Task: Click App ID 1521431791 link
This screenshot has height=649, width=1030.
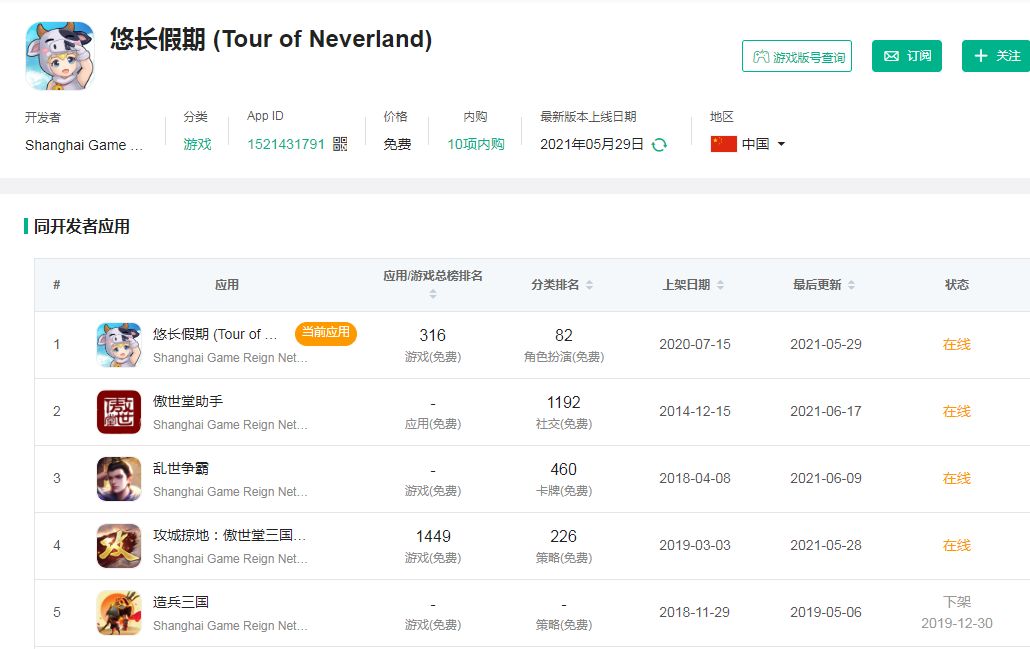Action: [x=286, y=144]
